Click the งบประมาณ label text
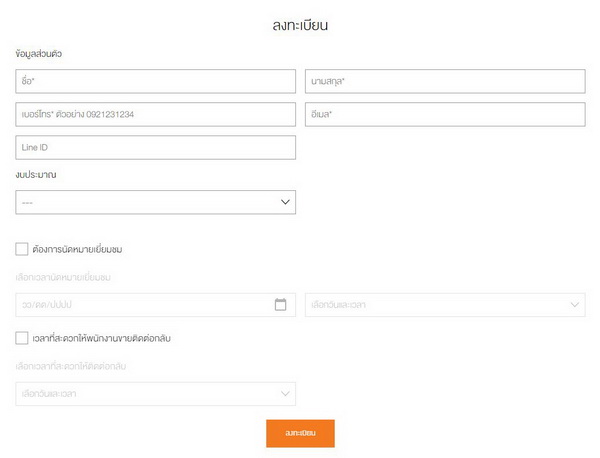 (x=36, y=174)
